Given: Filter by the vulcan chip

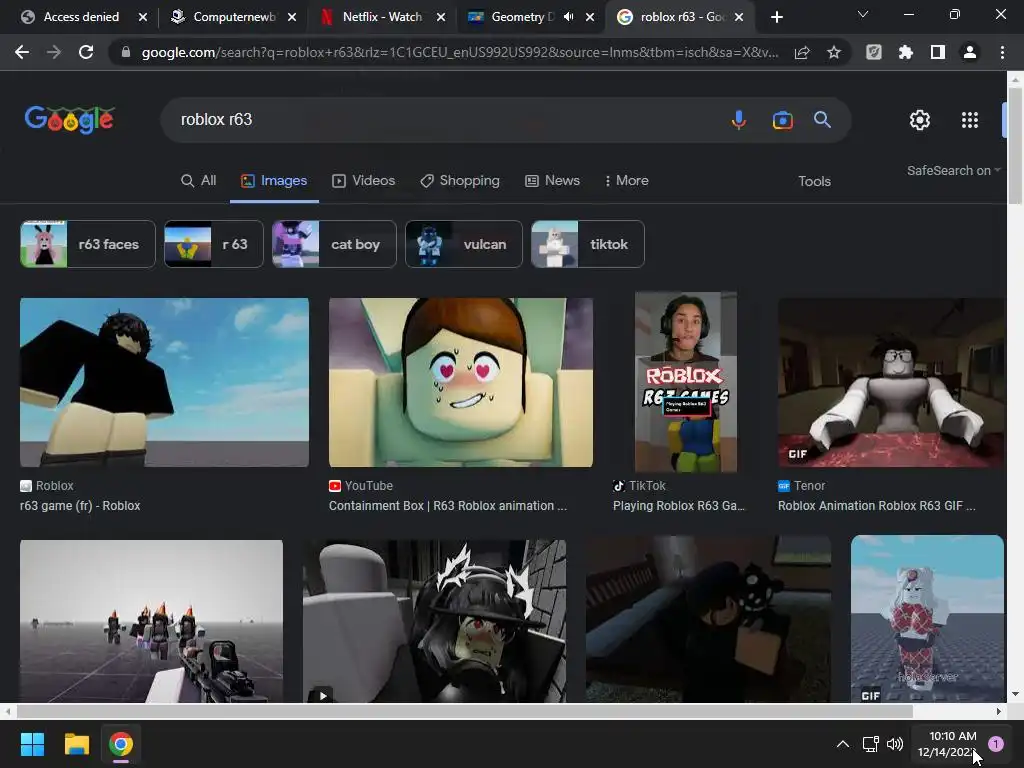Looking at the screenshot, I should [x=464, y=244].
